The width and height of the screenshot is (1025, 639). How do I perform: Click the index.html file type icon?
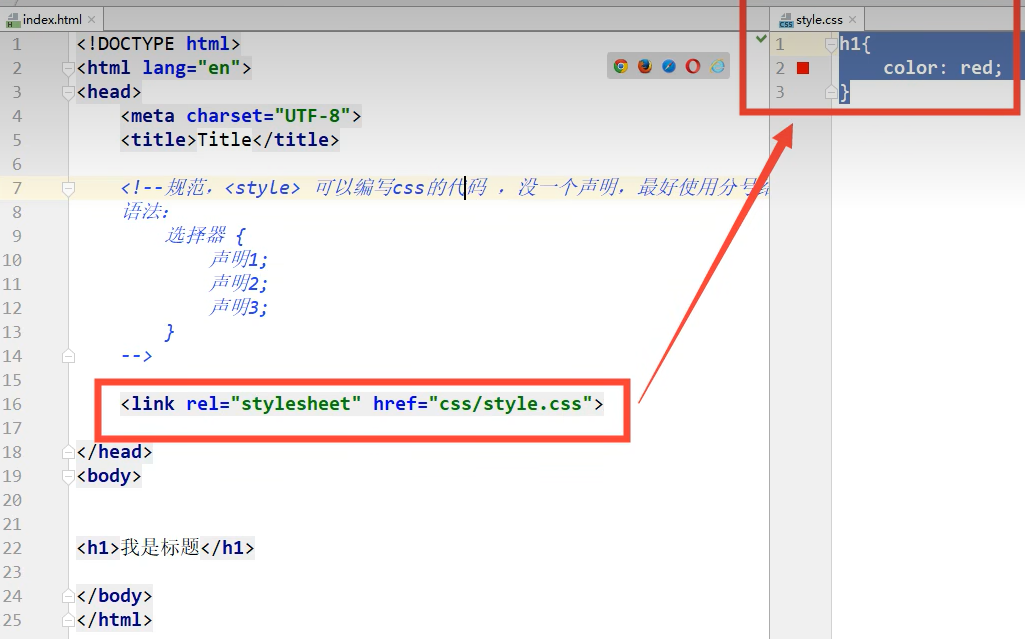[13, 20]
